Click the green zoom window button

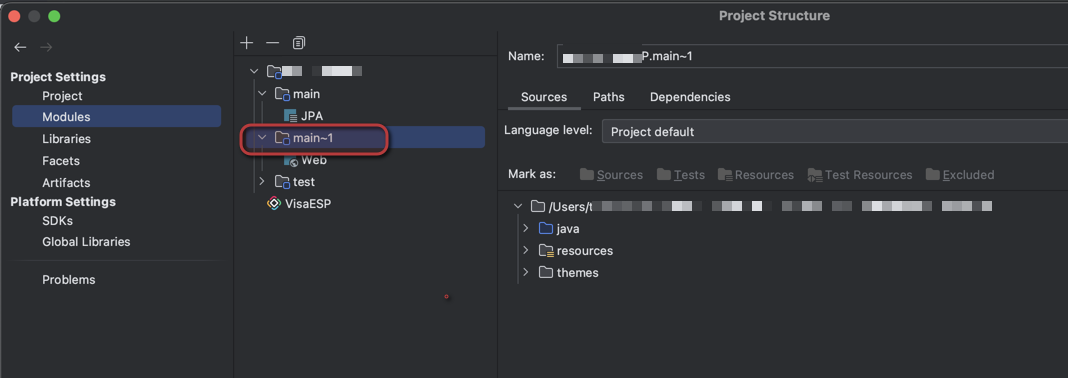(54, 16)
